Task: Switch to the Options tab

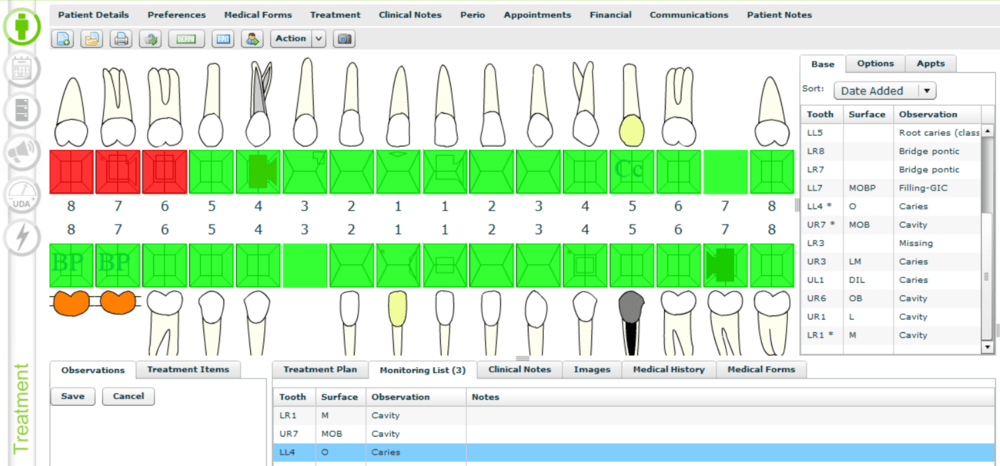Action: (x=875, y=63)
